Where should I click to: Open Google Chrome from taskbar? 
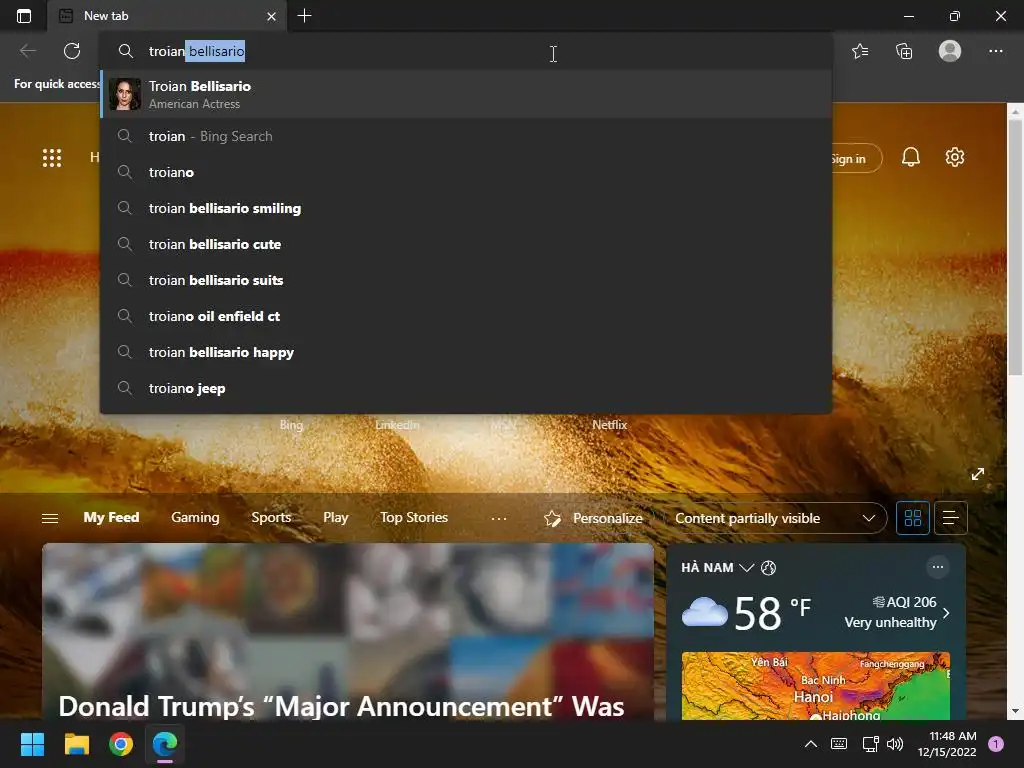(x=121, y=744)
